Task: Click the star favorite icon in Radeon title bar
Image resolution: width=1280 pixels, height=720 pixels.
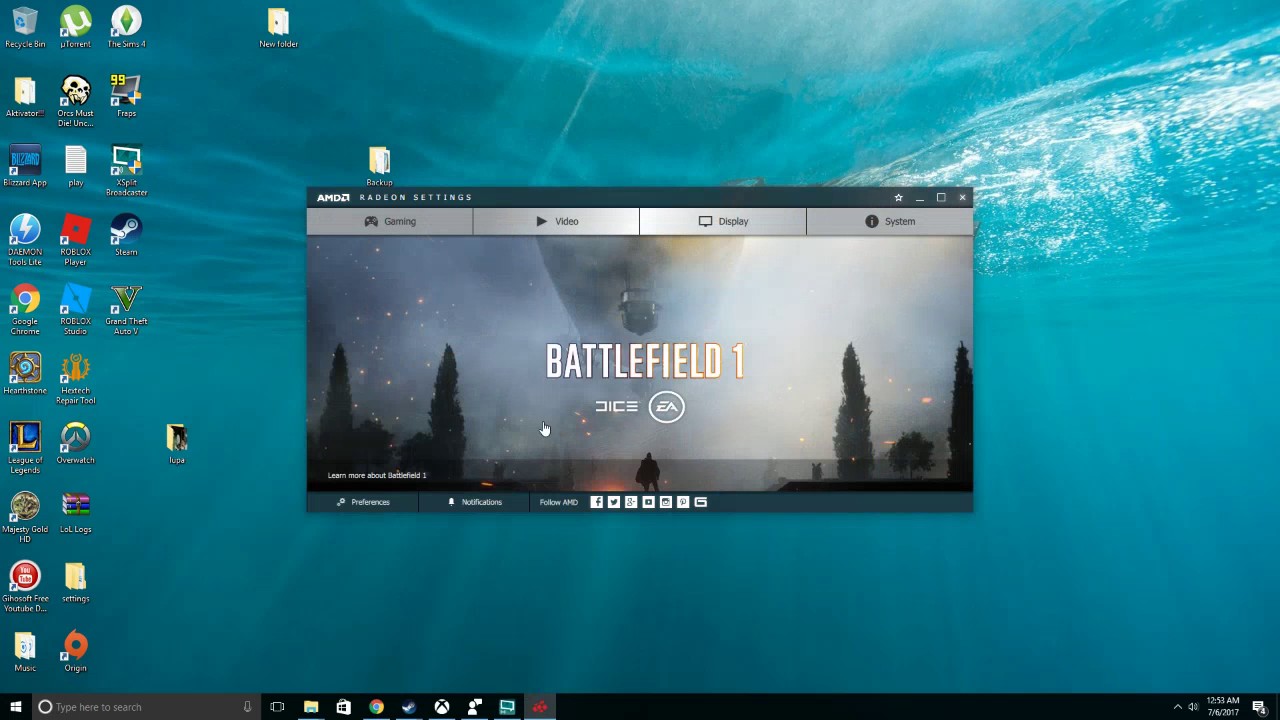Action: pos(898,197)
